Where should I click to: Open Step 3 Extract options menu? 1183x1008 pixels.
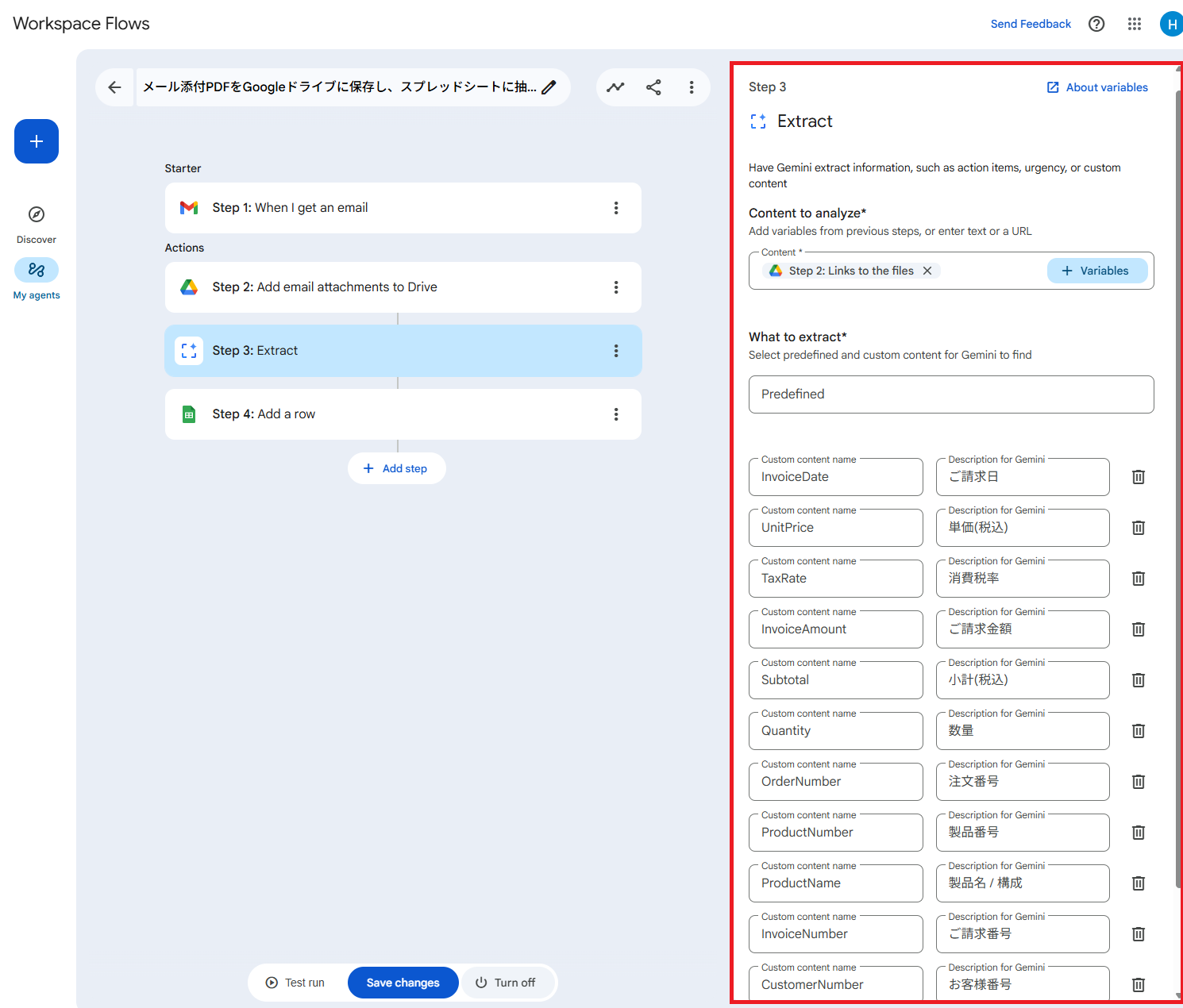616,351
